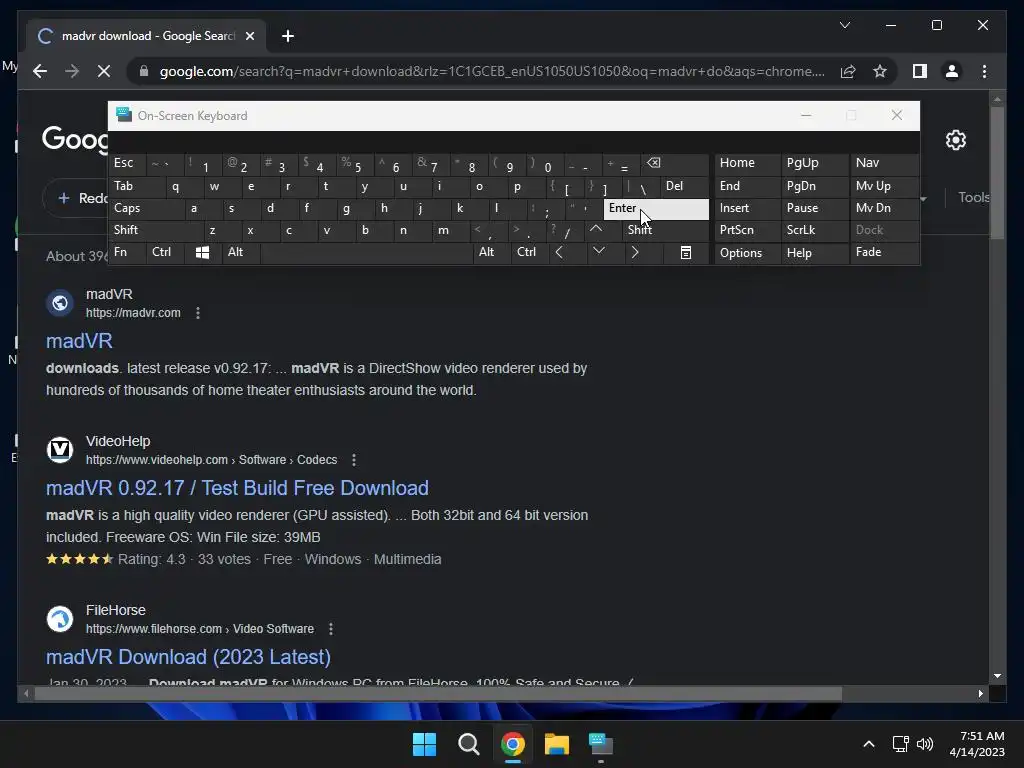Open Options on On-Screen Keyboard
This screenshot has height=768, width=1024.
click(x=747, y=253)
